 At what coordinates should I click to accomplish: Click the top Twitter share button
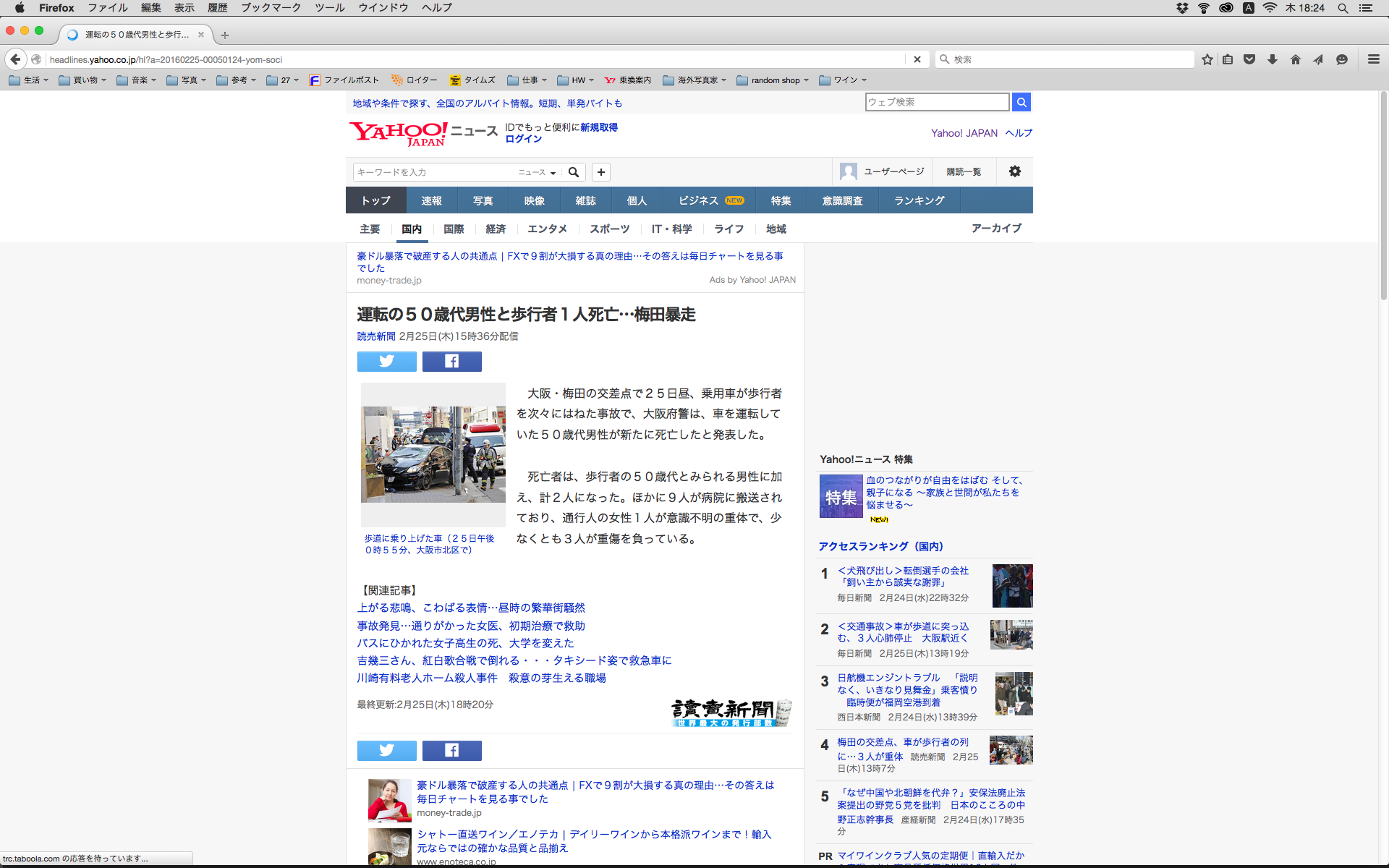(x=386, y=361)
